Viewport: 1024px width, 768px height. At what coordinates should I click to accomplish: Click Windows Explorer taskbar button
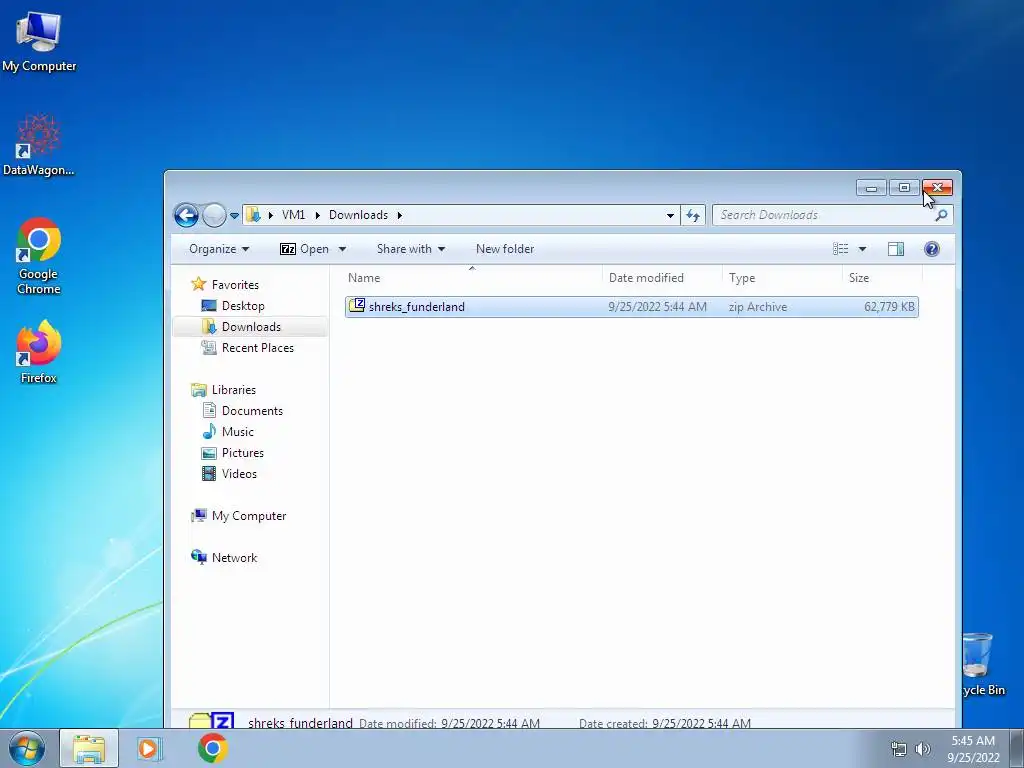click(x=89, y=748)
